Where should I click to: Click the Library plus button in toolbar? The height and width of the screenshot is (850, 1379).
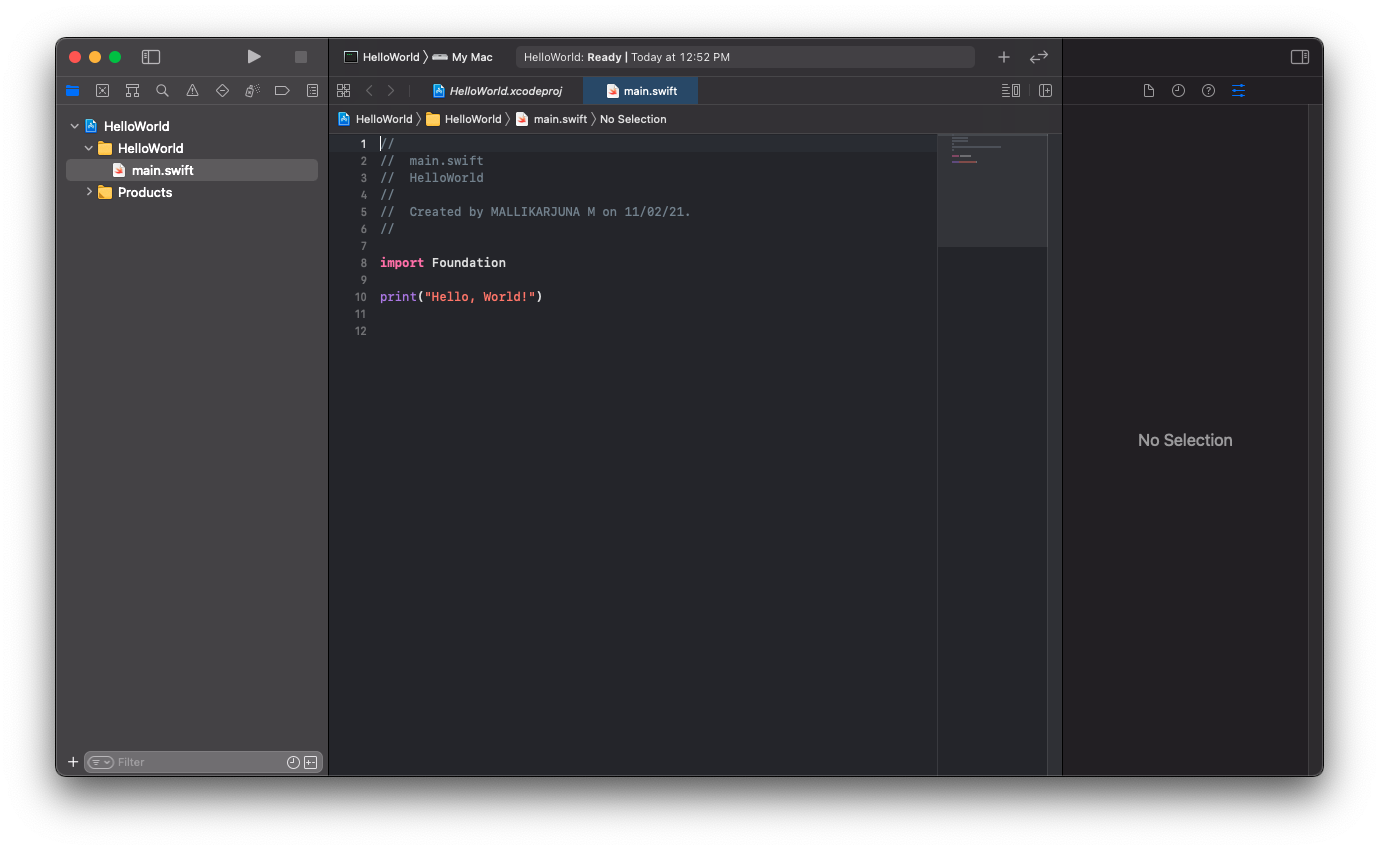(1004, 57)
